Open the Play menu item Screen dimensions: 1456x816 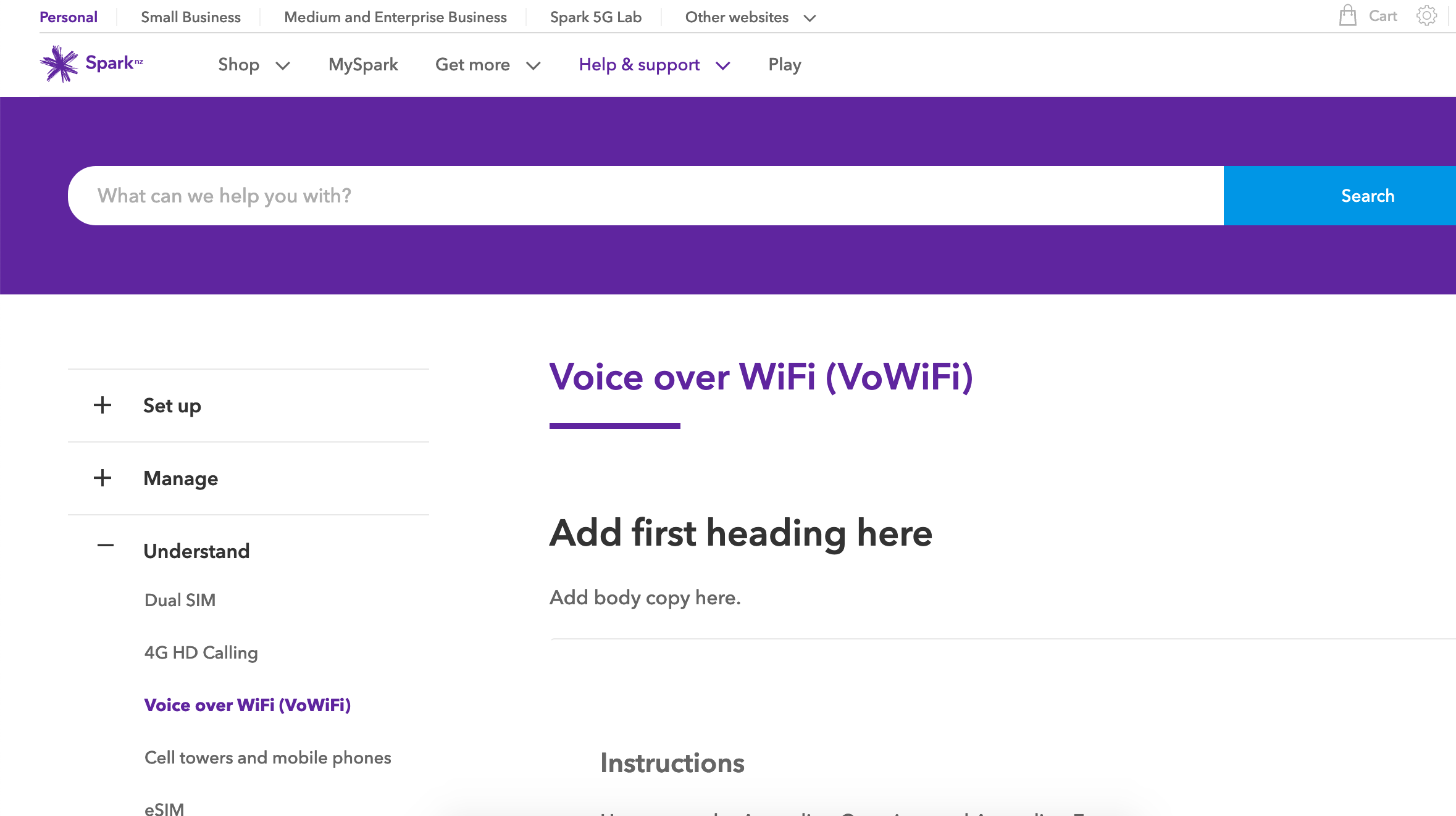(x=784, y=65)
